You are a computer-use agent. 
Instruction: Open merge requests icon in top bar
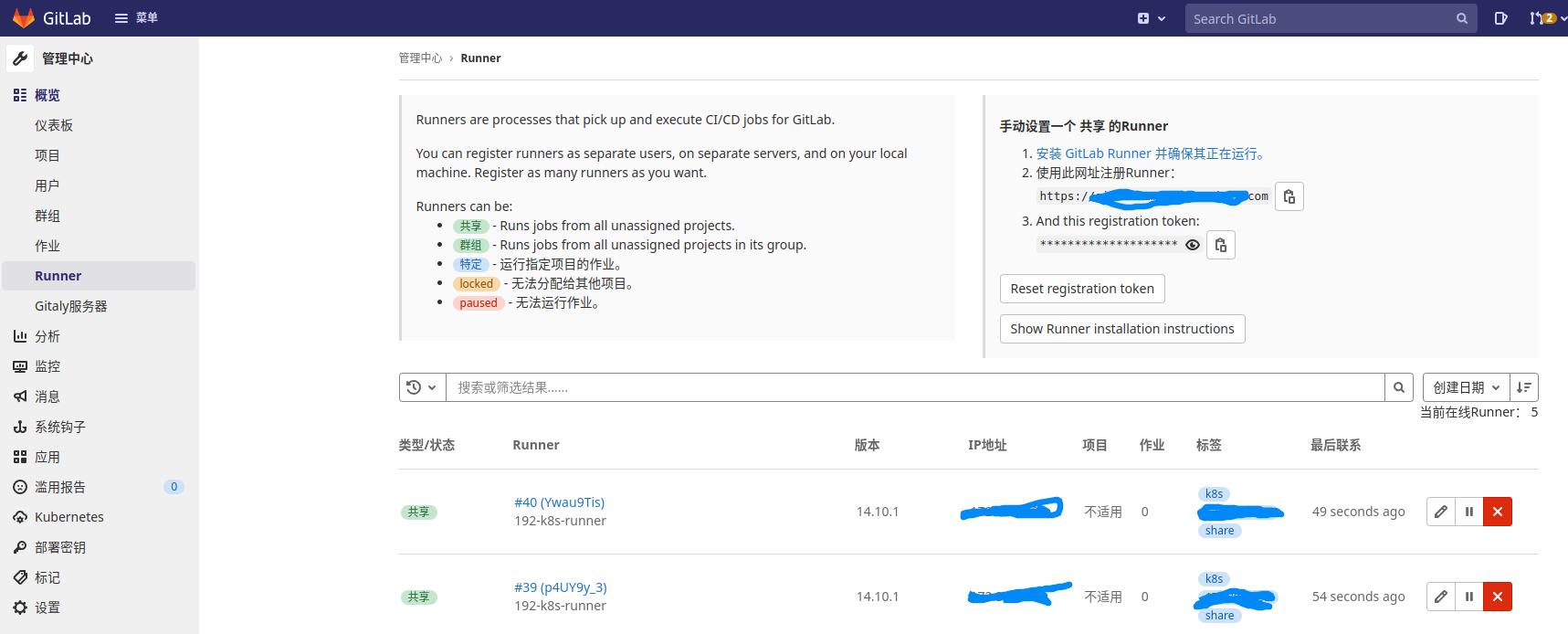pos(1538,18)
